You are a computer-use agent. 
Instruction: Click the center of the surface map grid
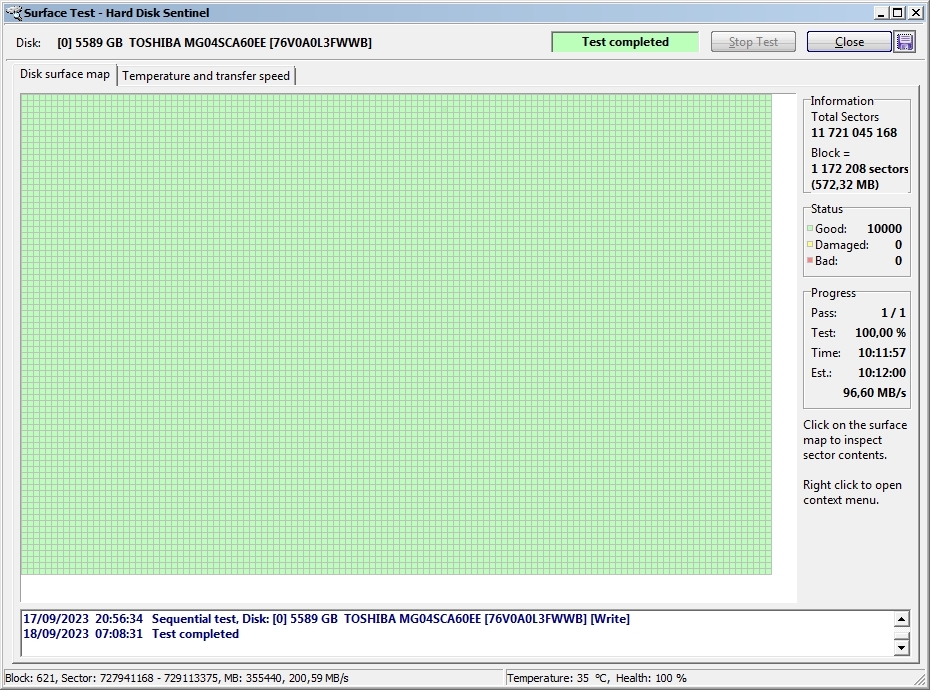396,334
